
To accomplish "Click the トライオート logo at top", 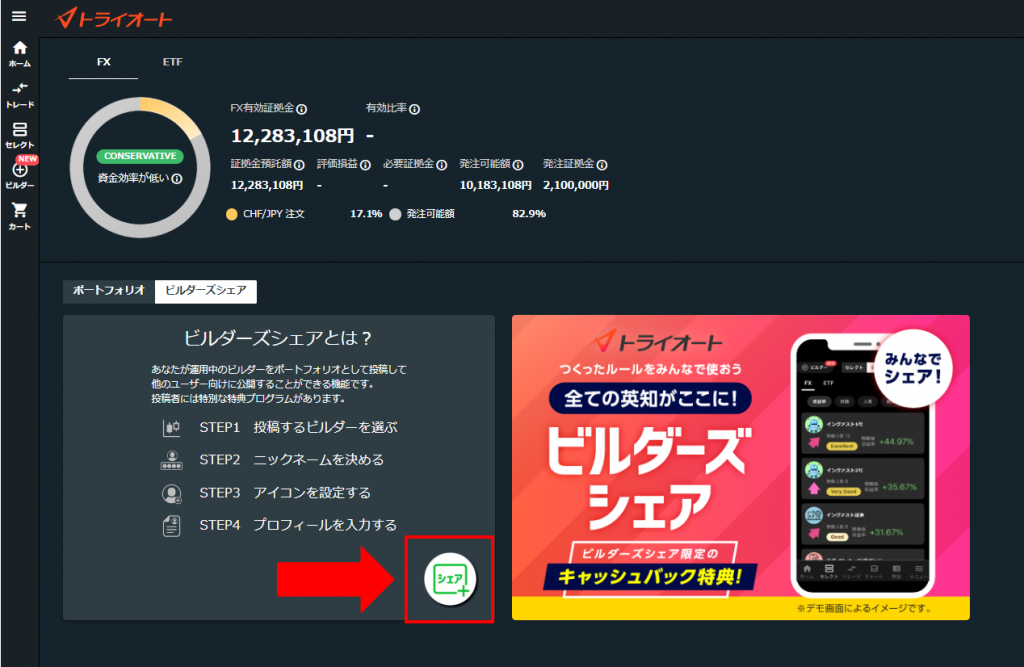I will pyautogui.click(x=114, y=18).
